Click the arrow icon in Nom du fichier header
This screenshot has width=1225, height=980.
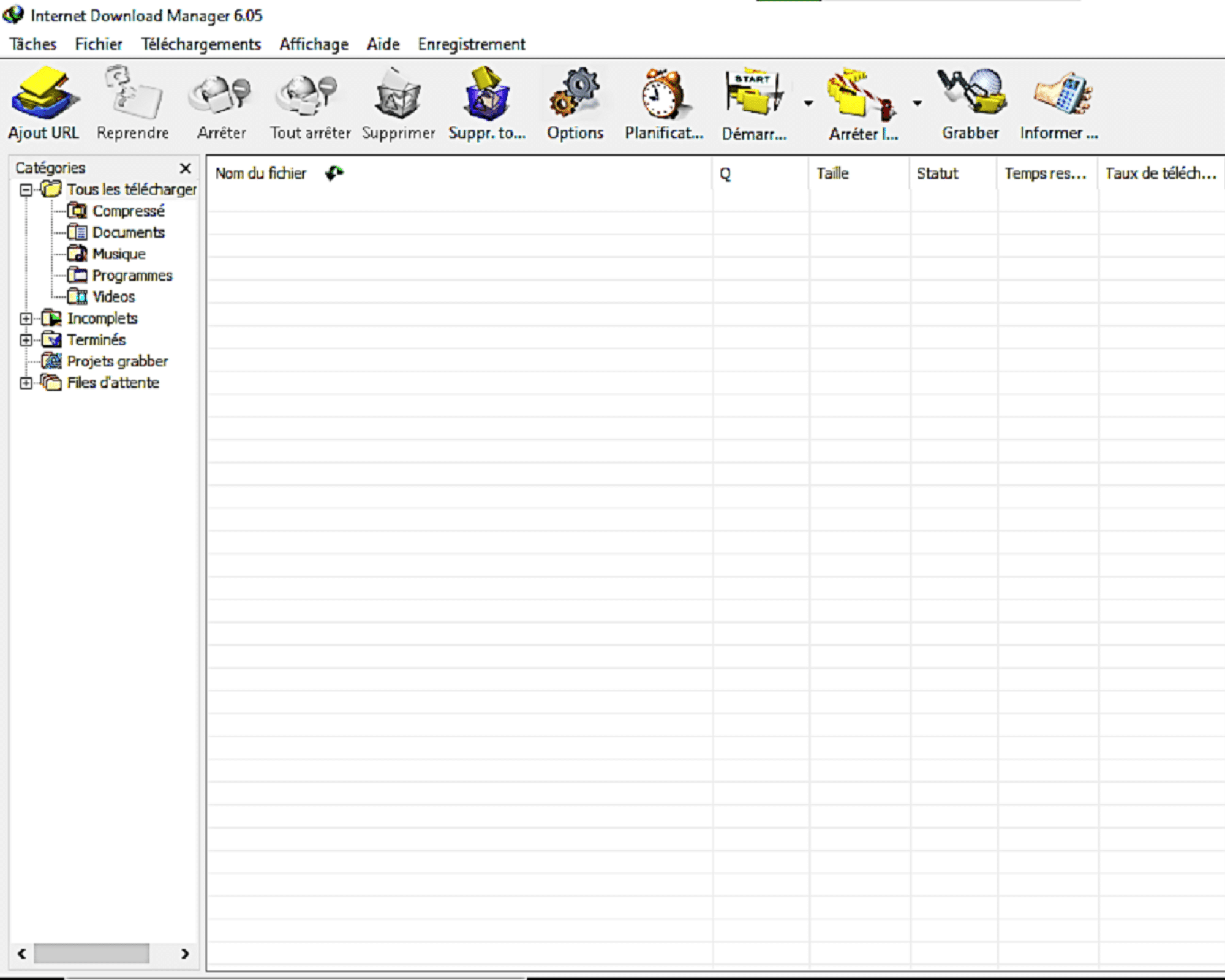[x=334, y=173]
